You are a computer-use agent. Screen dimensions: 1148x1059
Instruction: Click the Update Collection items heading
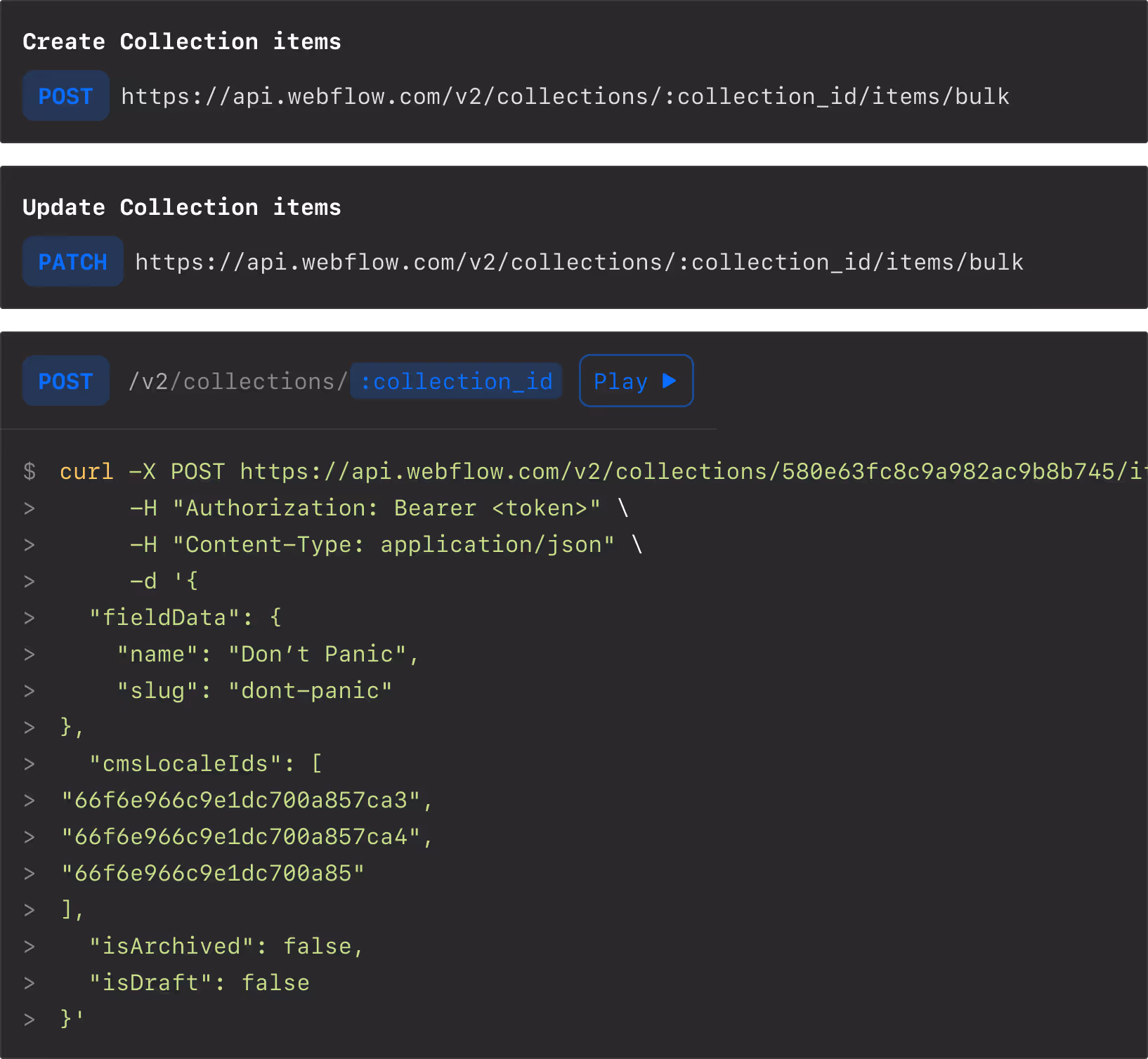tap(182, 207)
